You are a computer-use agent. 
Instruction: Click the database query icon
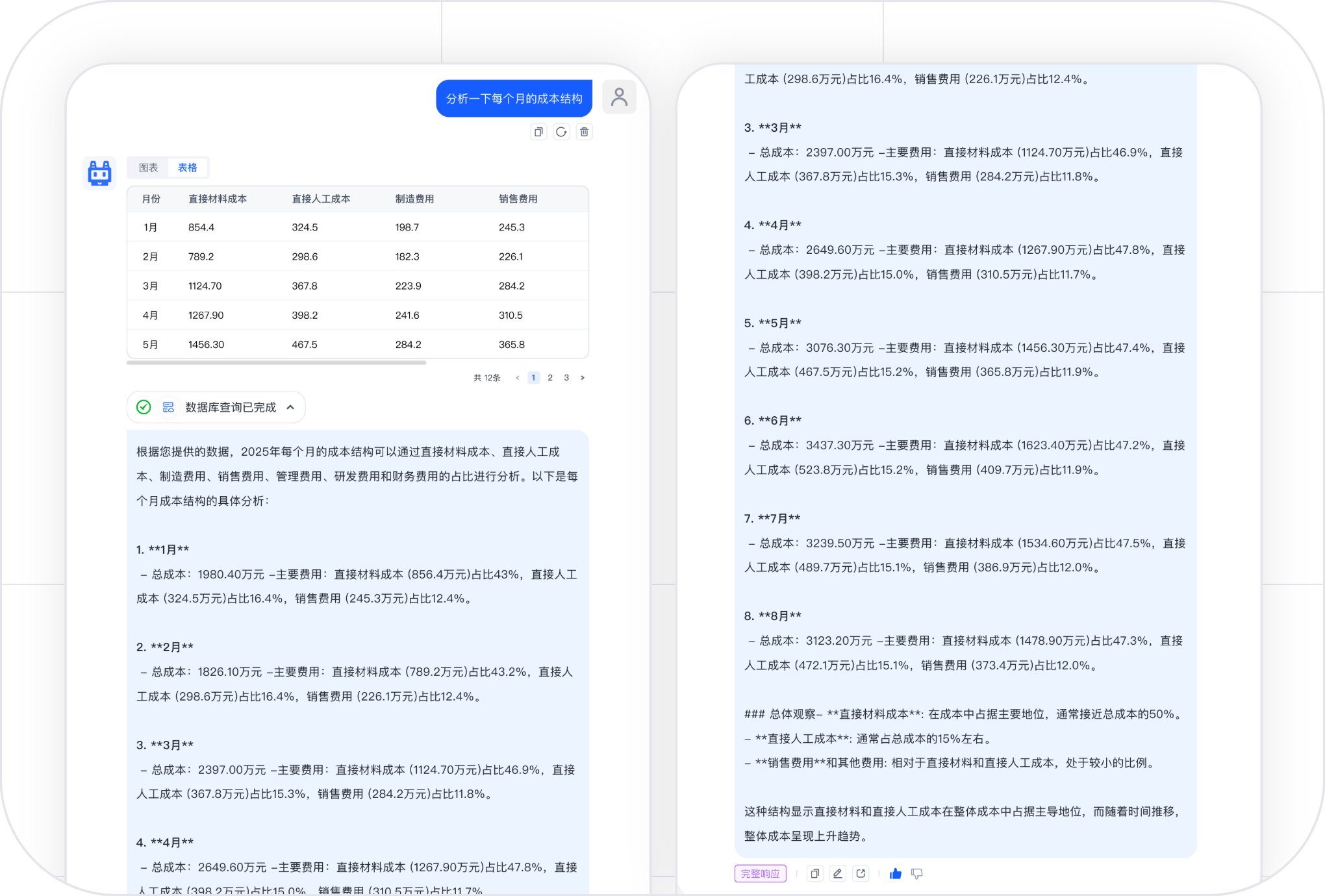pos(168,407)
